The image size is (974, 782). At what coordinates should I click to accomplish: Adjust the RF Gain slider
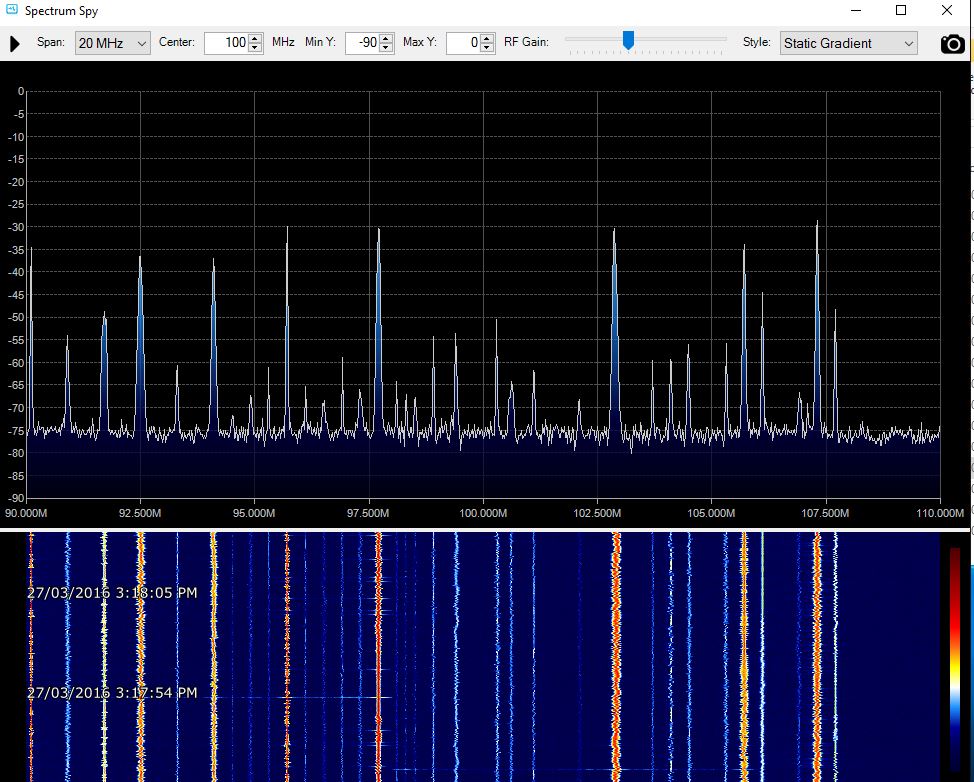(x=629, y=41)
